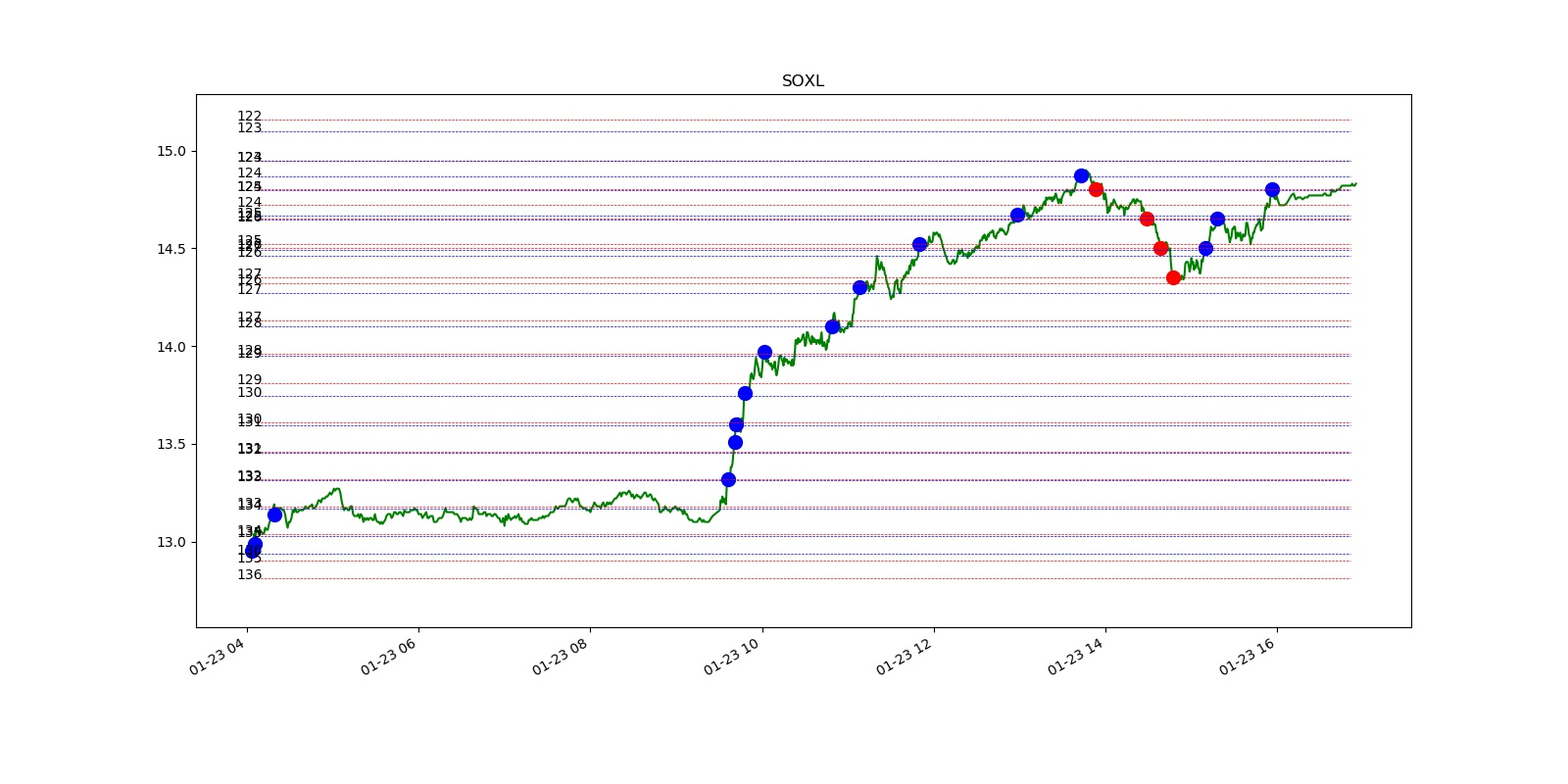This screenshot has width=1568, height=784.
Task: Pick the blue marker near 13.97 at 10:00
Action: (x=764, y=352)
